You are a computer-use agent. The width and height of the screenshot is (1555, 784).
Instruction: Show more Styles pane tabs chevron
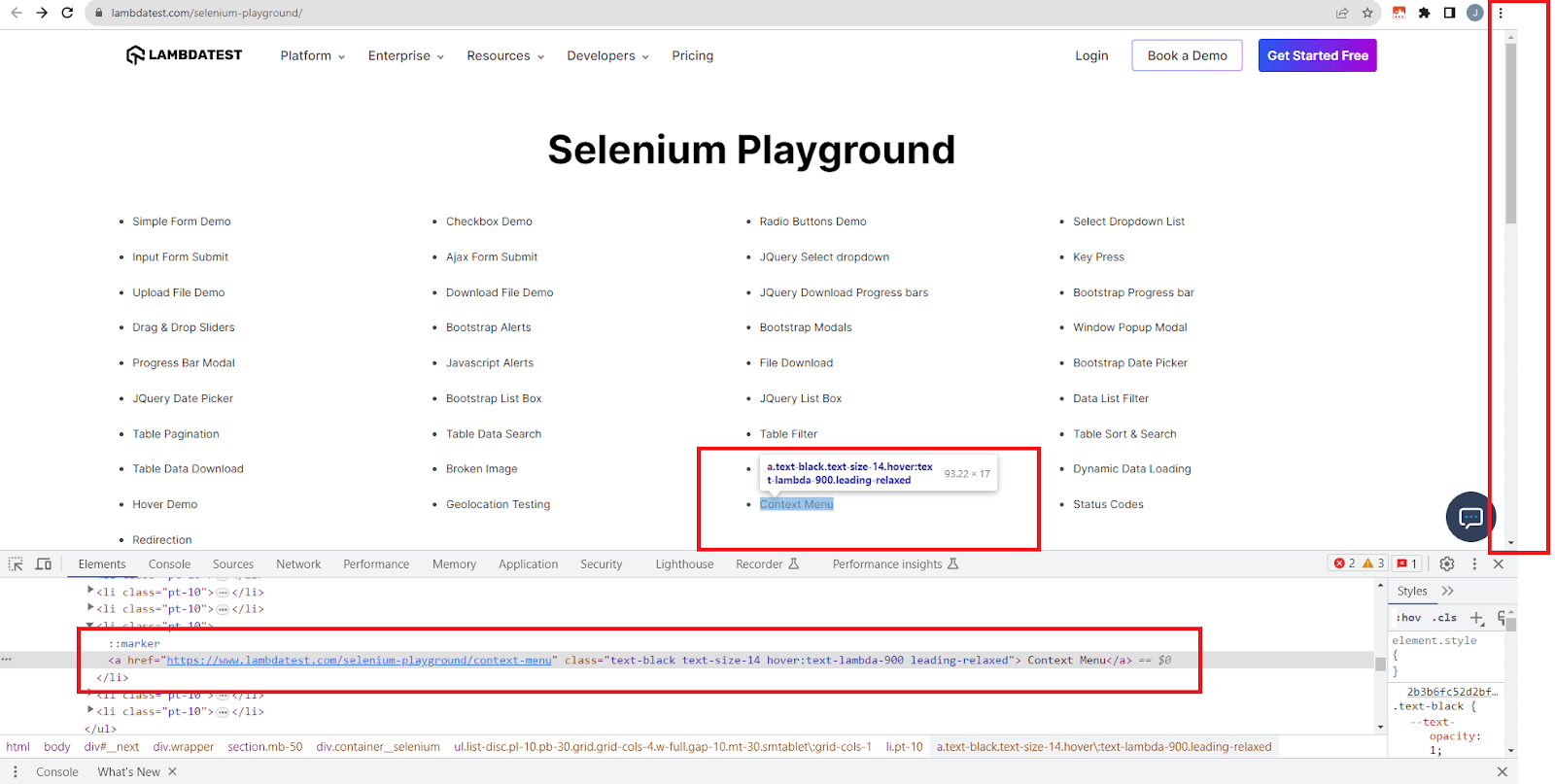click(x=1448, y=591)
